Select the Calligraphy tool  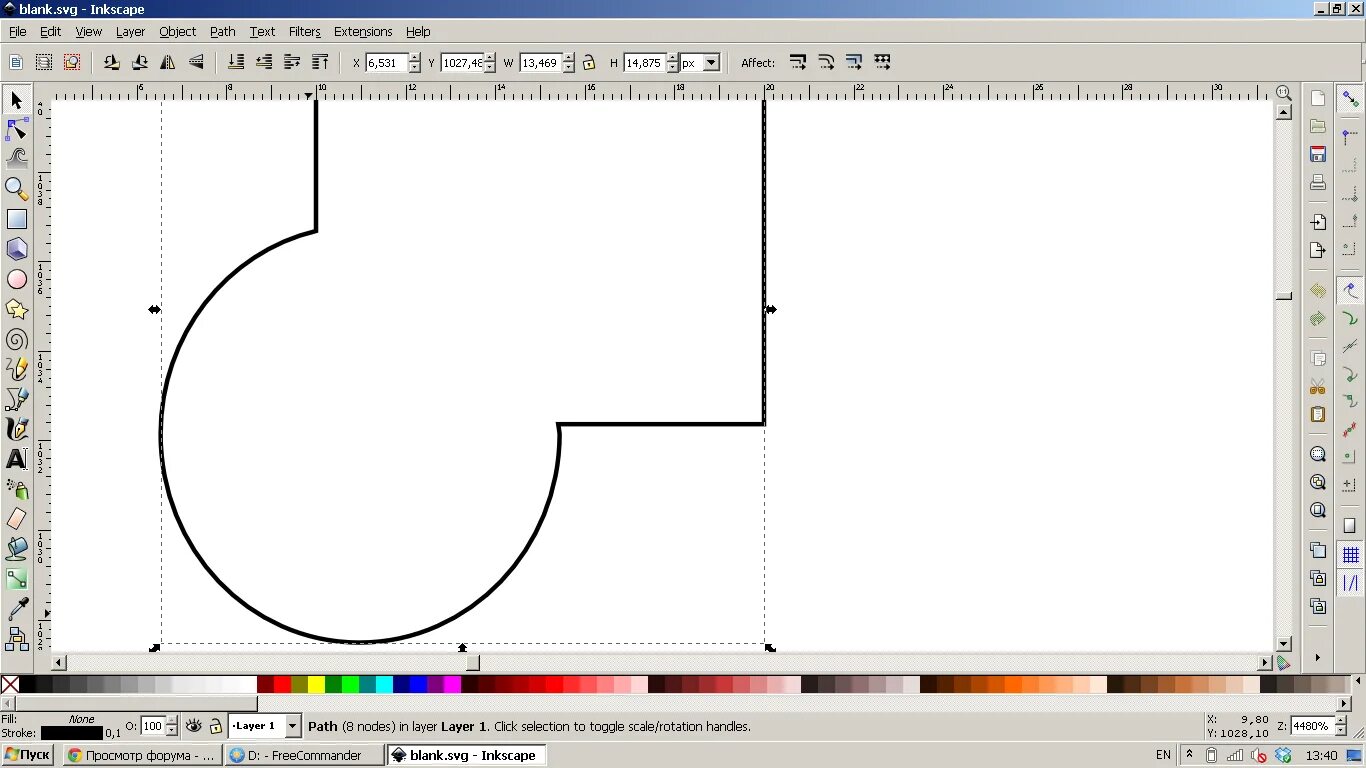coord(16,429)
